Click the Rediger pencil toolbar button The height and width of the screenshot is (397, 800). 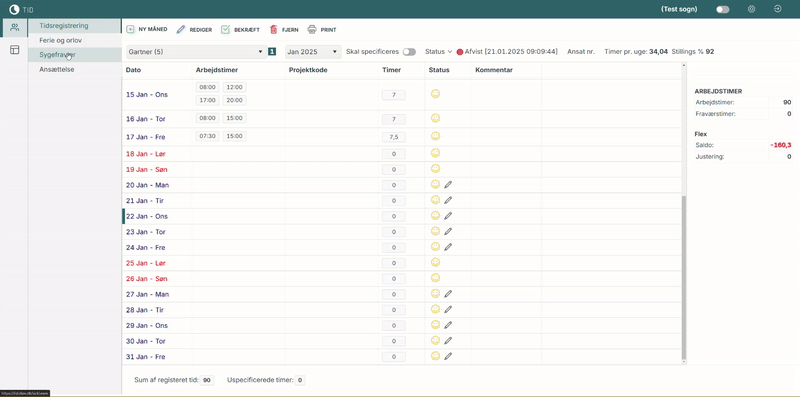tap(194, 30)
